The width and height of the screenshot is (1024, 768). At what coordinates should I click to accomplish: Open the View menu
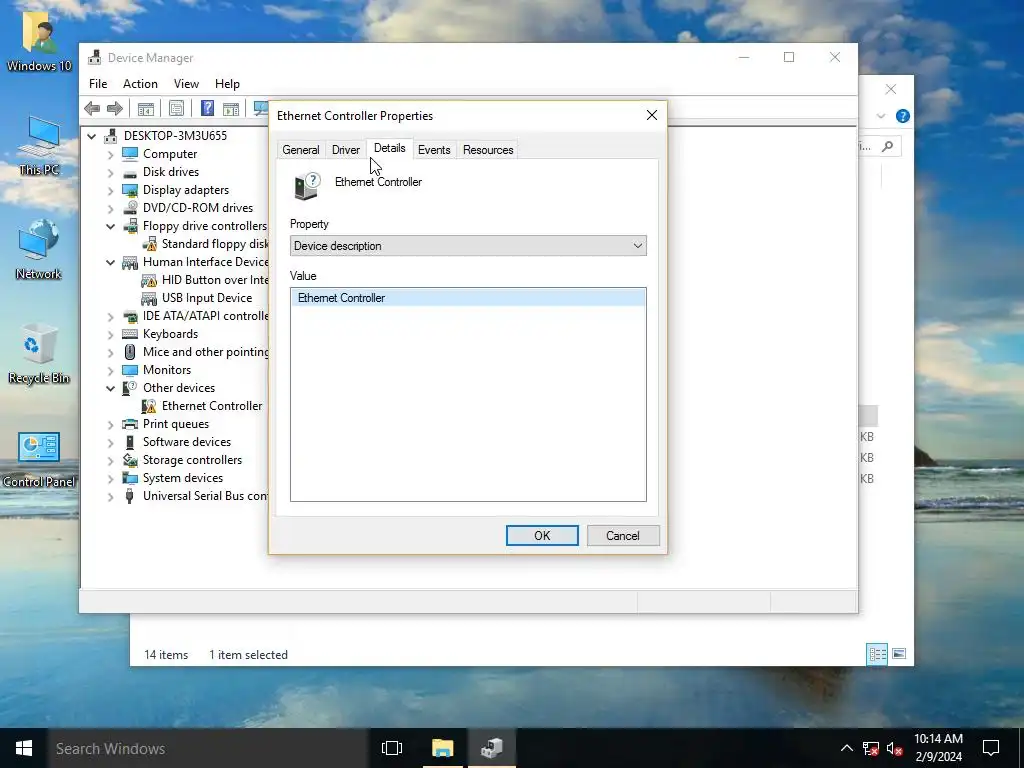186,84
